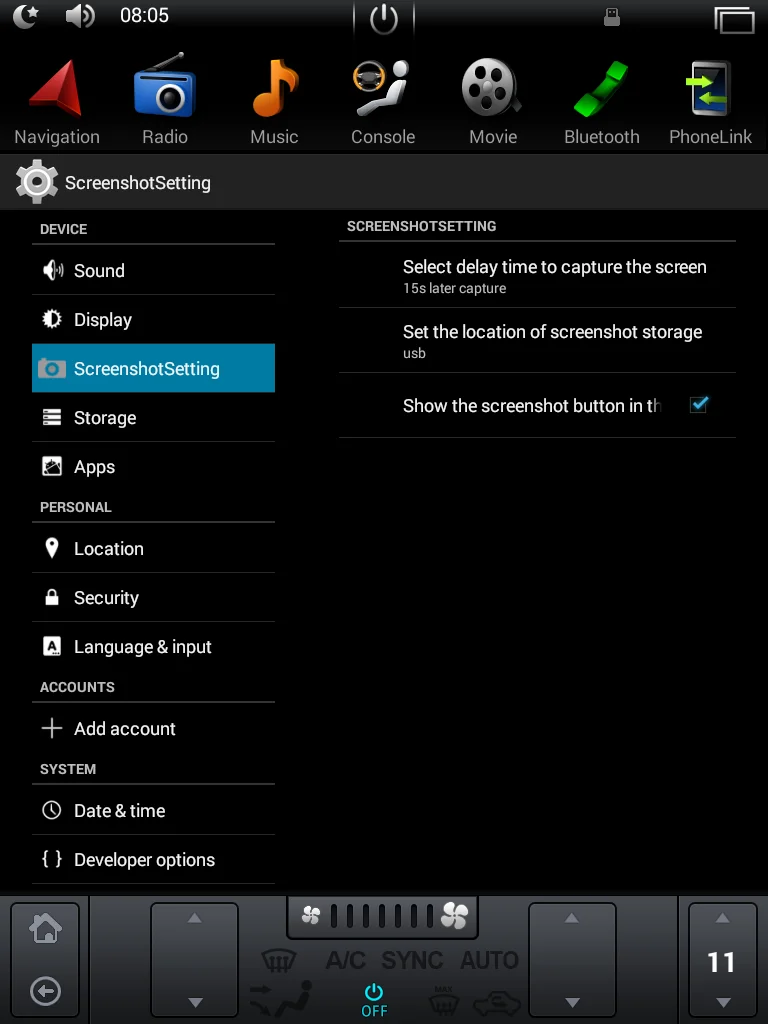Adjust the fan speed bar

(x=382, y=916)
